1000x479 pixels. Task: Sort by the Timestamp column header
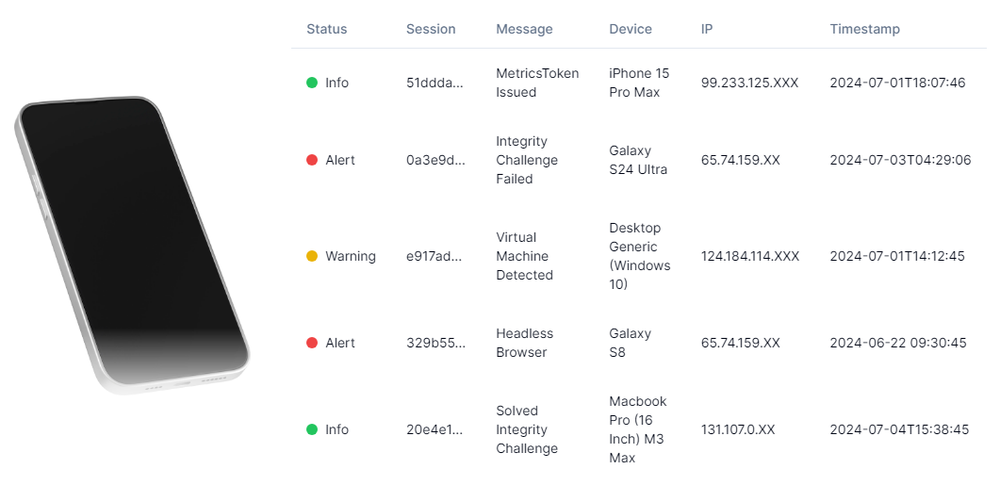[x=865, y=29]
